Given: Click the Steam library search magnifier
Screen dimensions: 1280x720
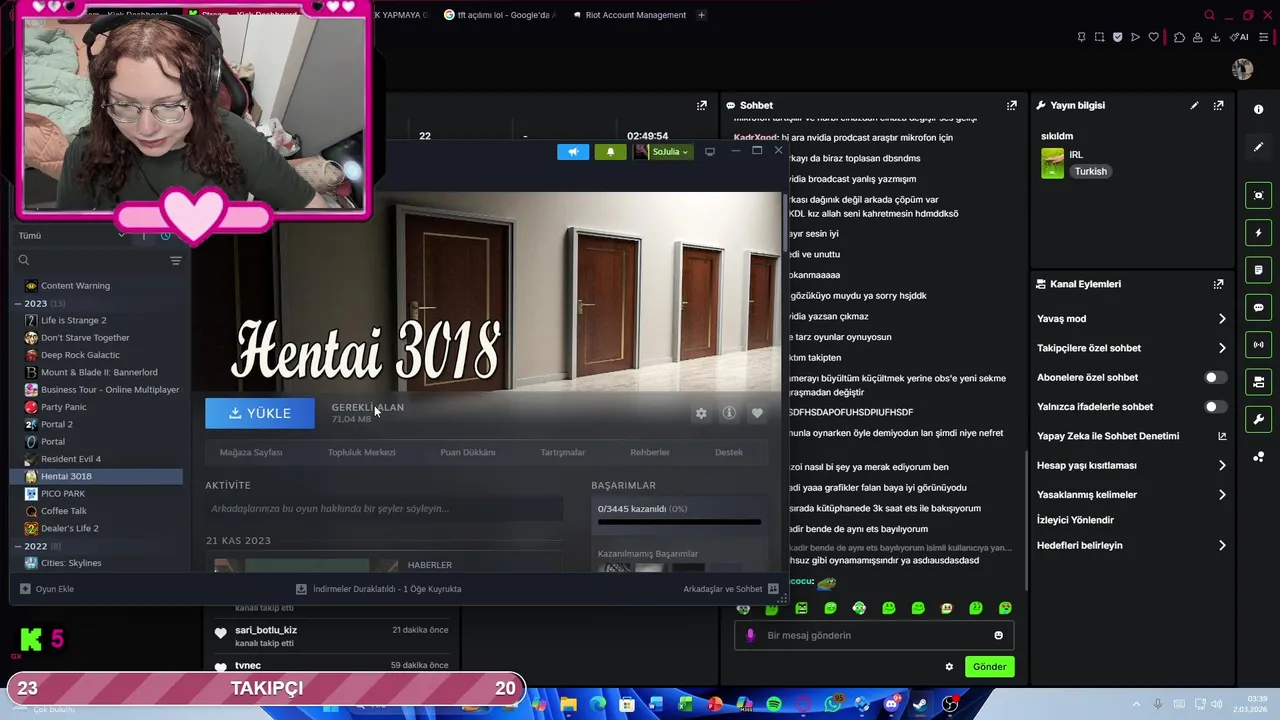Looking at the screenshot, I should coord(24,261).
